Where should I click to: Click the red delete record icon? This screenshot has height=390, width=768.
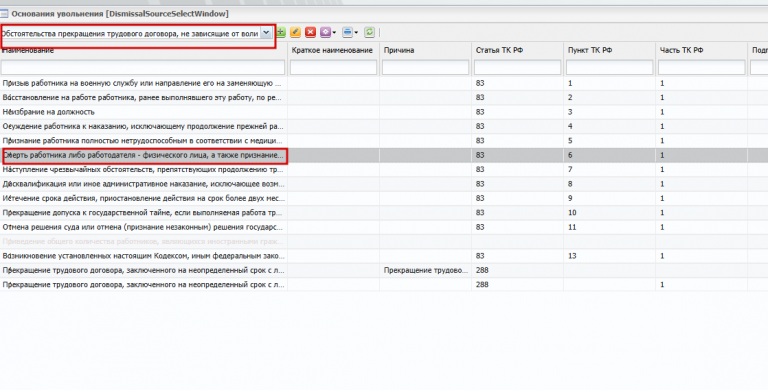(x=310, y=32)
